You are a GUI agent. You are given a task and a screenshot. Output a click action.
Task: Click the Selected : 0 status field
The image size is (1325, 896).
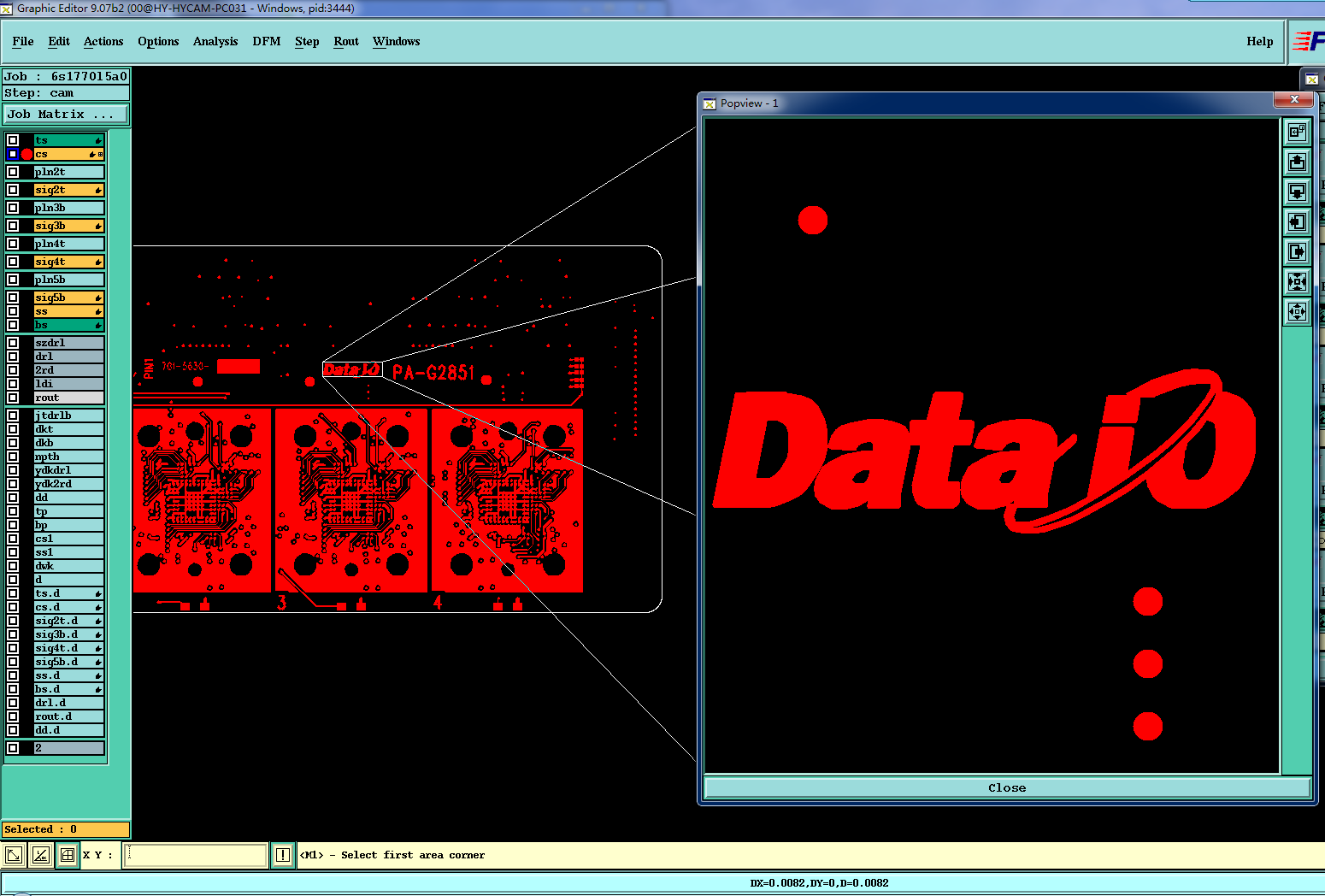tap(66, 829)
